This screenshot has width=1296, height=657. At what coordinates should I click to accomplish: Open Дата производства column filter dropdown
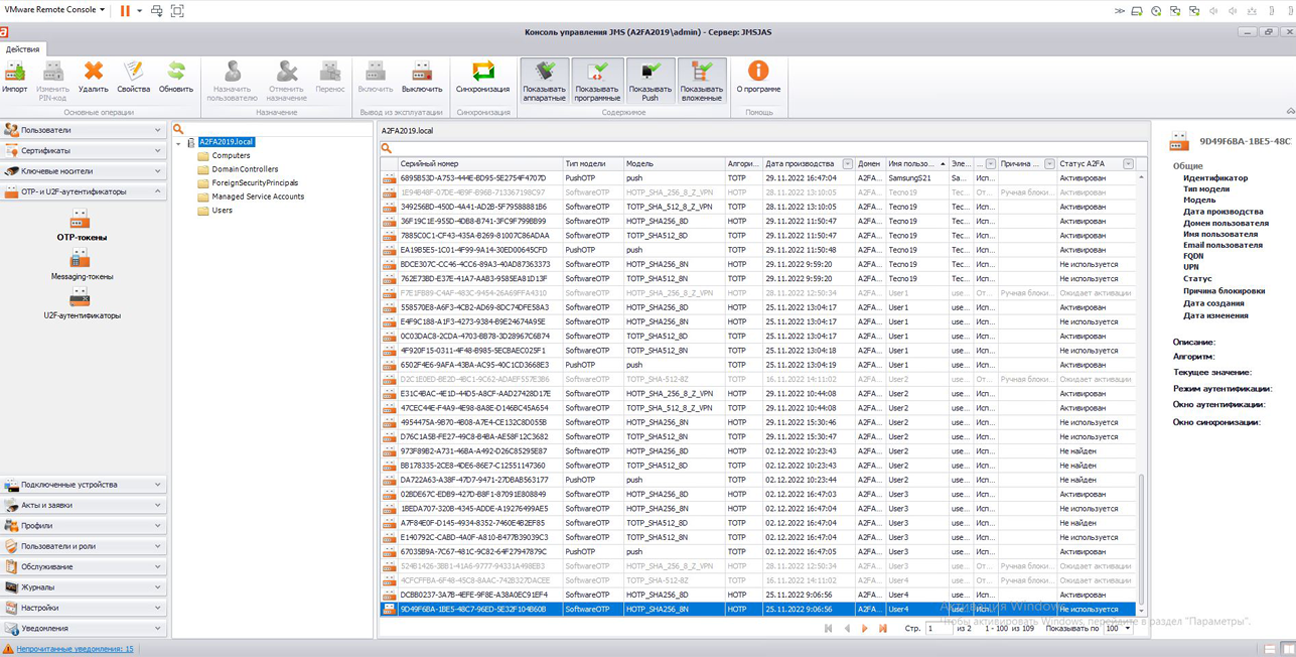coord(847,164)
